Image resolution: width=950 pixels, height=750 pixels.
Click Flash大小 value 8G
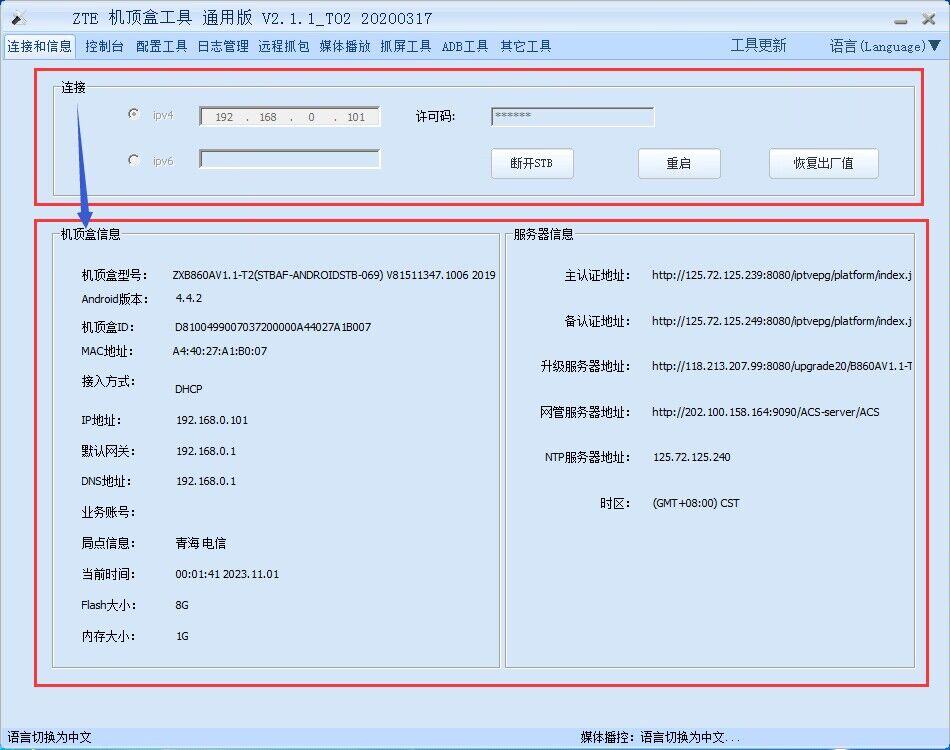pos(182,605)
